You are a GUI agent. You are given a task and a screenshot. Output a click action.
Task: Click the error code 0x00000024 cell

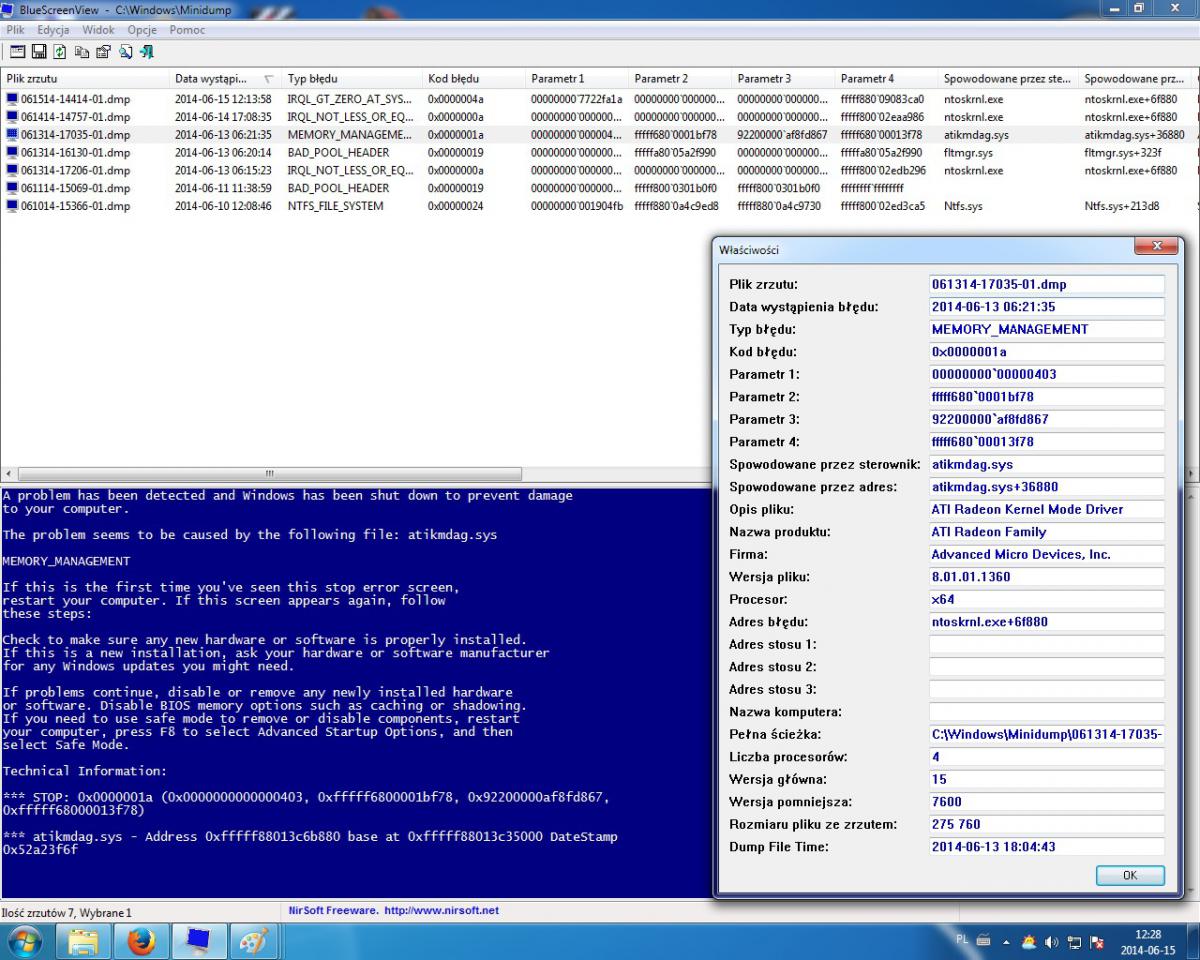pyautogui.click(x=455, y=206)
